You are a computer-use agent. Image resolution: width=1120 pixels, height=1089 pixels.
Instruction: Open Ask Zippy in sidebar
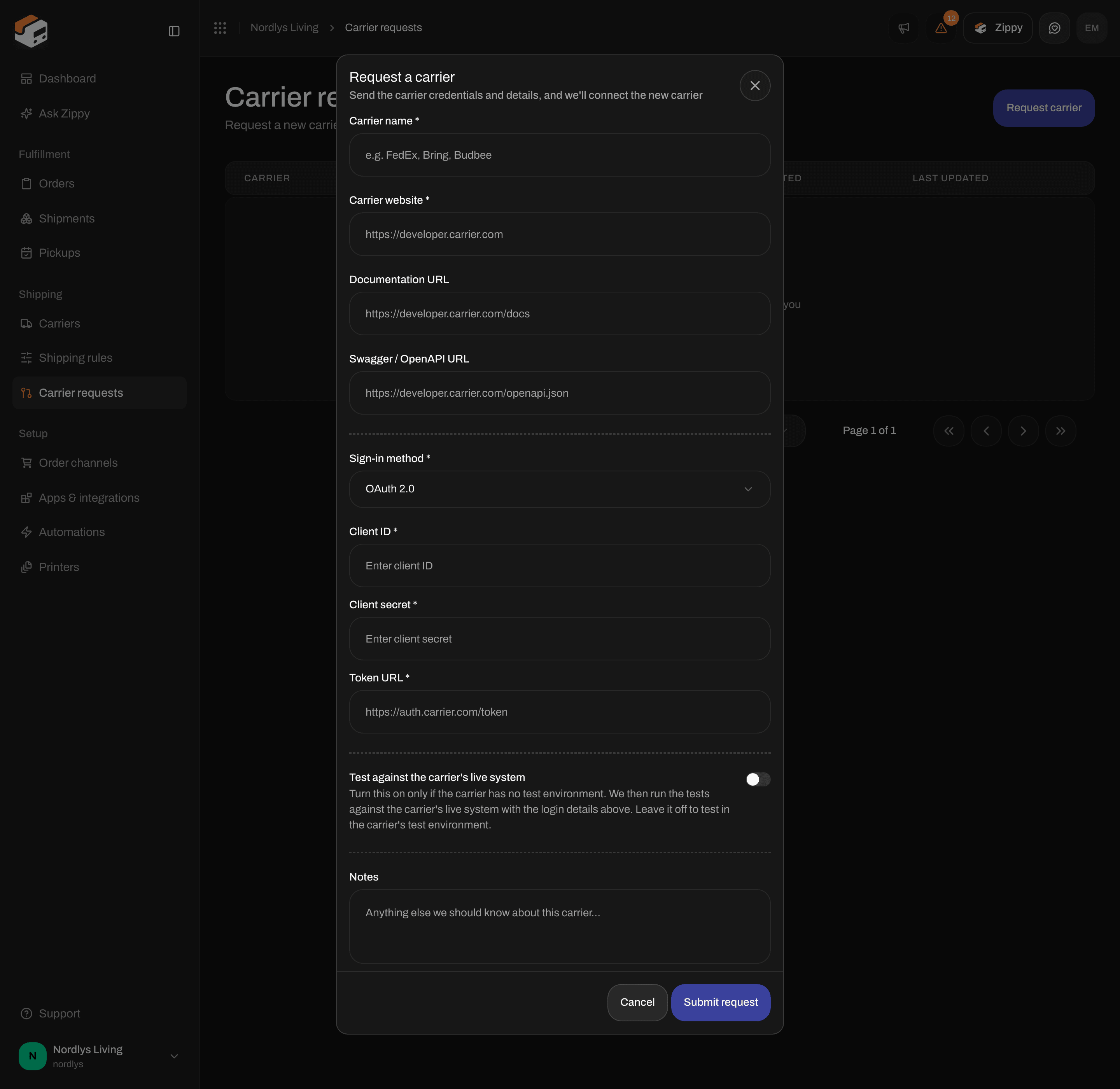click(x=100, y=114)
